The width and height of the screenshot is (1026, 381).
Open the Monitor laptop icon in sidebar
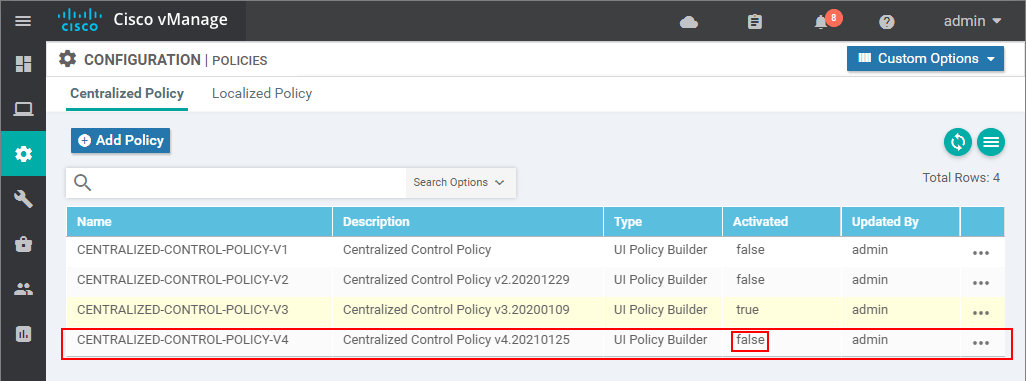[x=24, y=109]
